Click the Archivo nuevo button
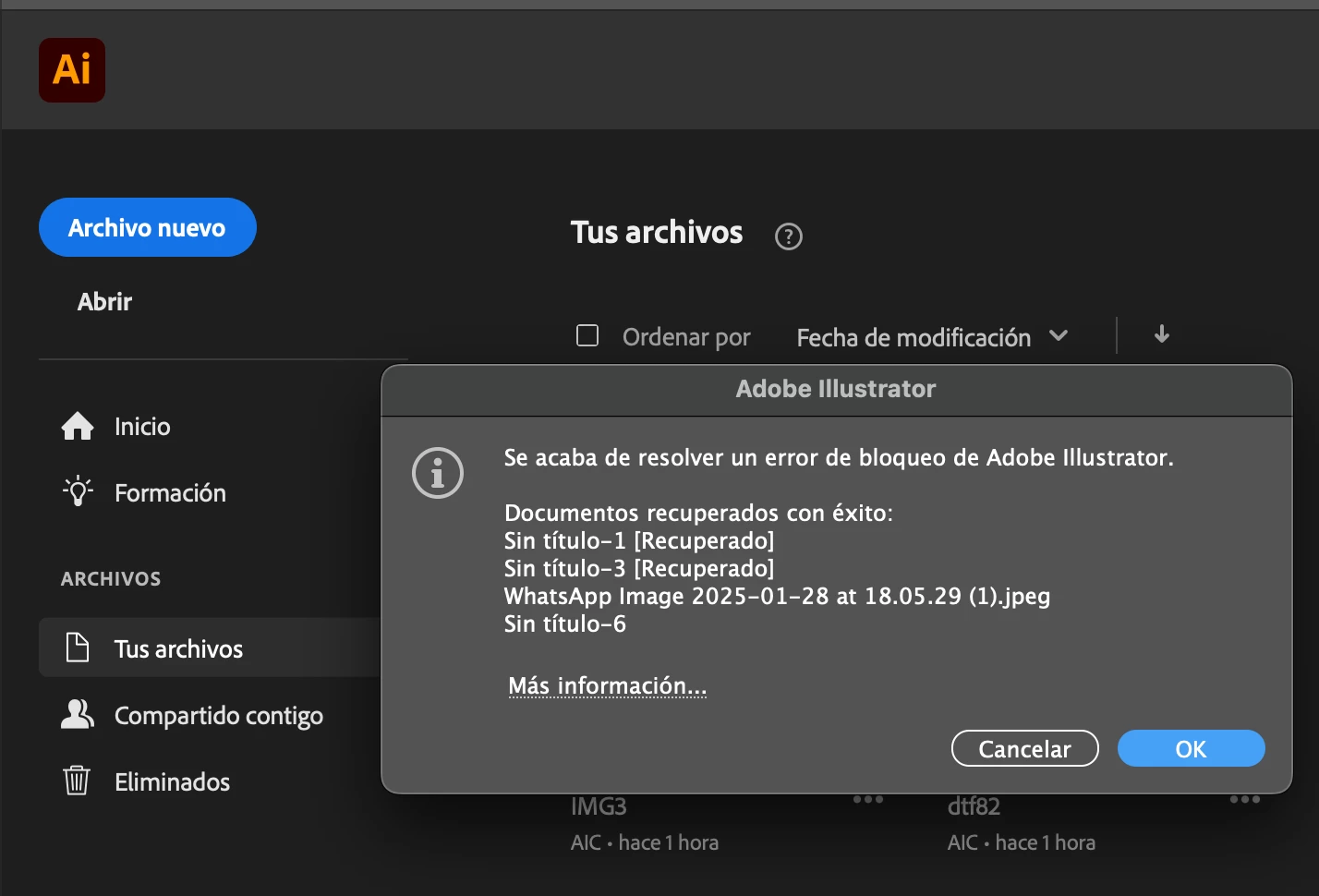The height and width of the screenshot is (896, 1319). [x=148, y=227]
